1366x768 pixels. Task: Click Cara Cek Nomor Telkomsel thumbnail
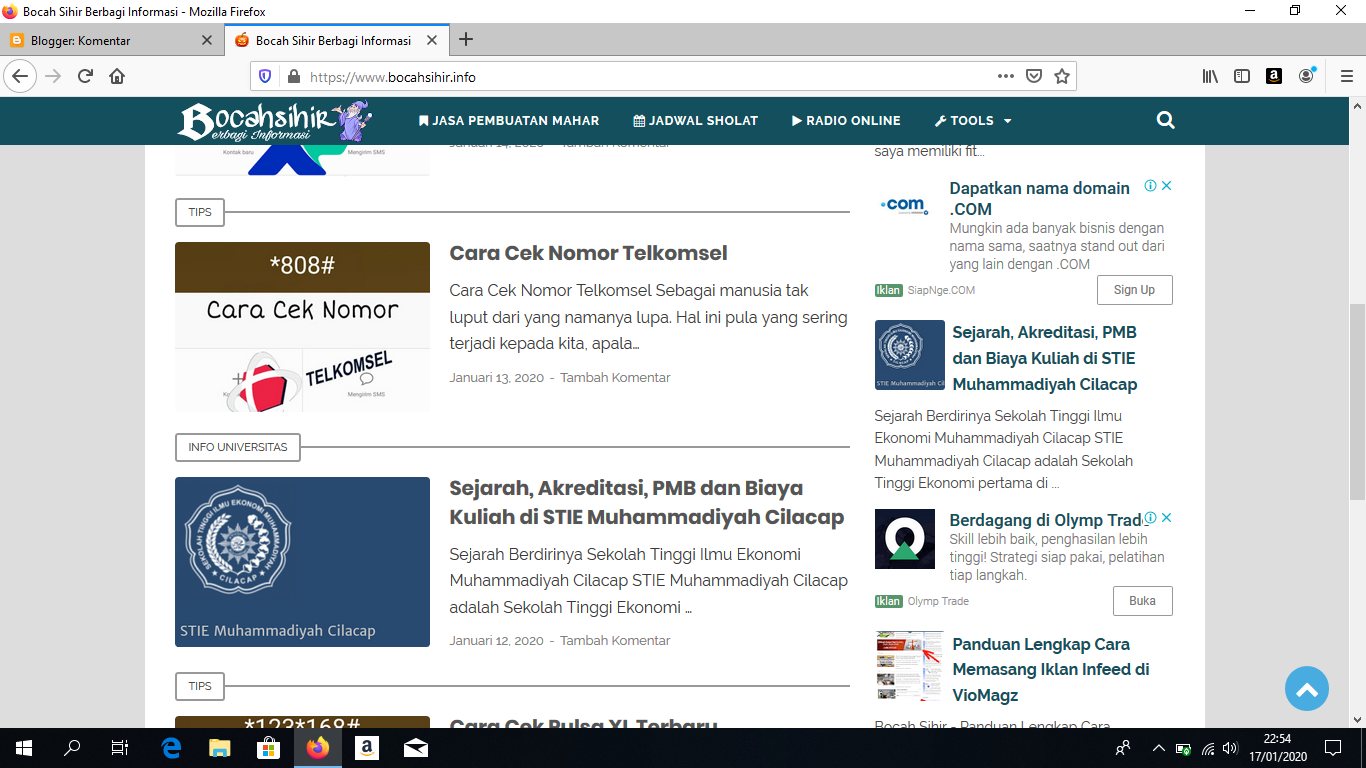tap(302, 327)
